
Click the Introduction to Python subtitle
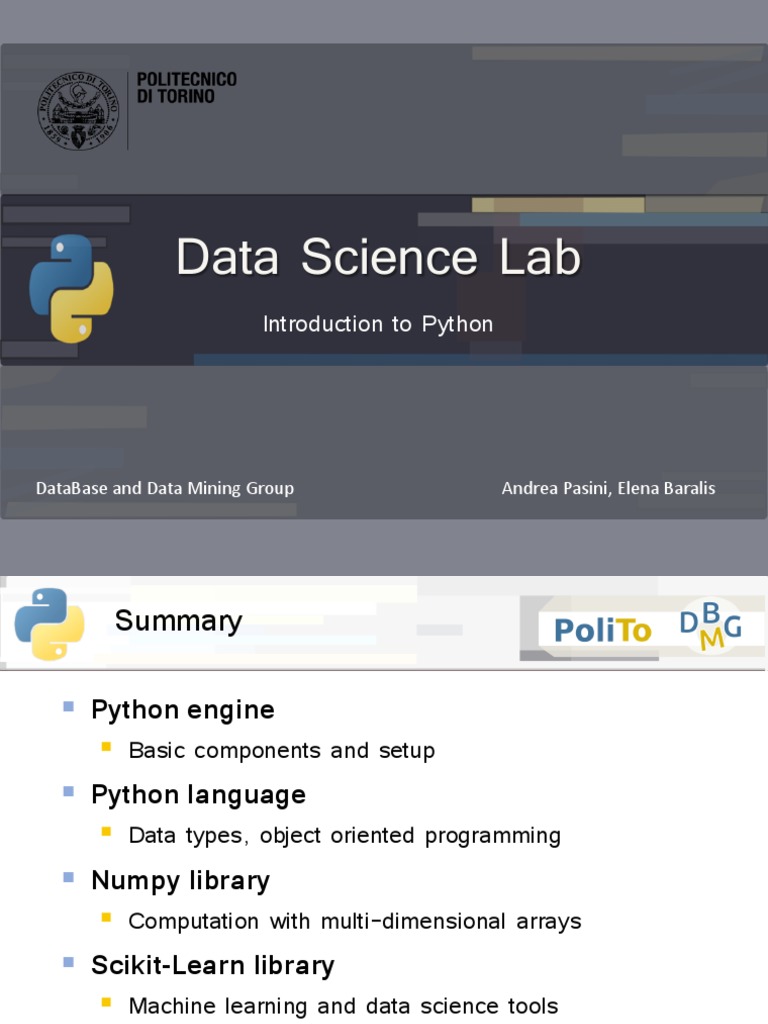[x=378, y=324]
